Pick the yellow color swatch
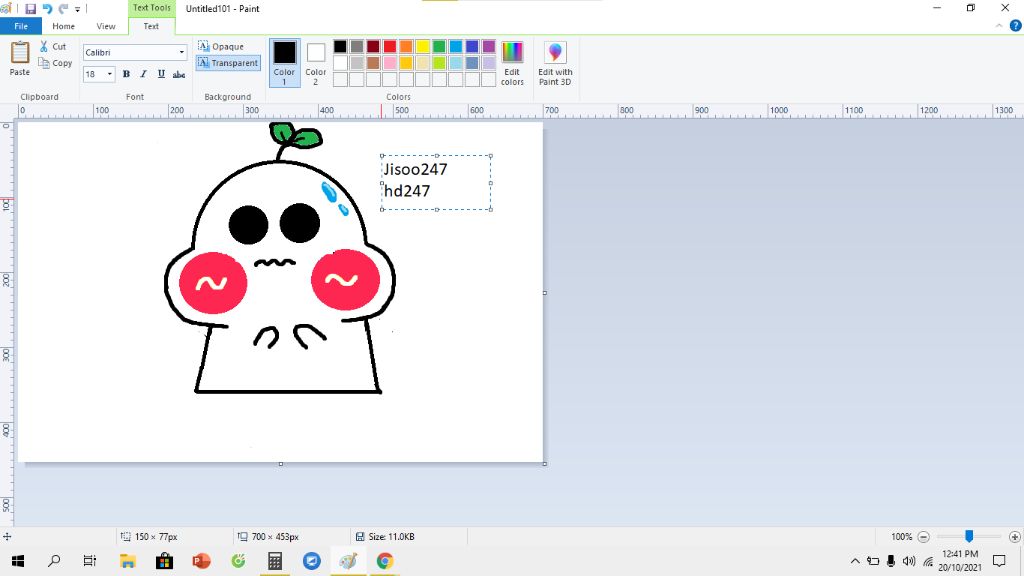Image resolution: width=1024 pixels, height=576 pixels. tap(423, 46)
